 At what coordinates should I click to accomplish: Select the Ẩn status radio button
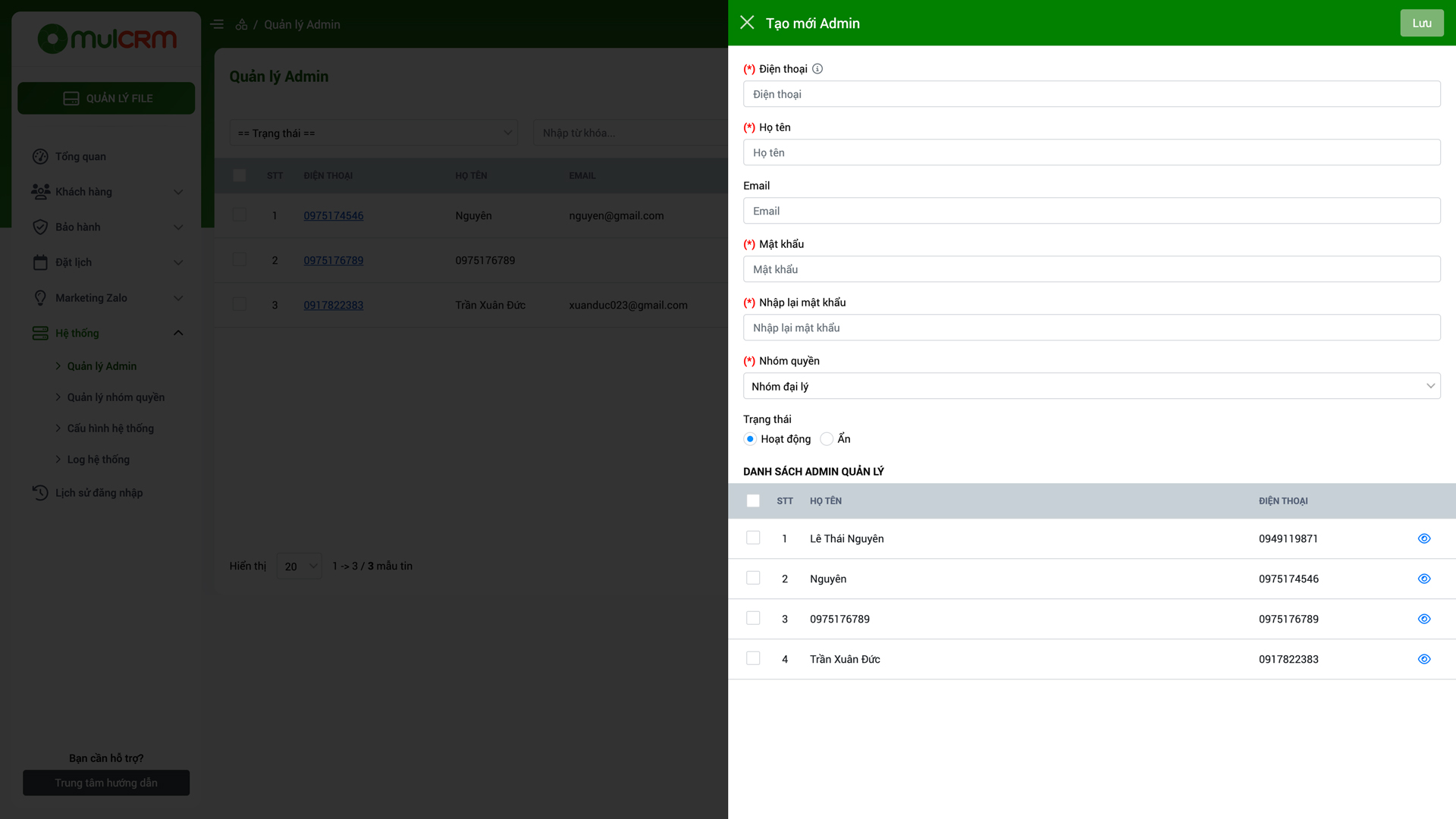(827, 439)
